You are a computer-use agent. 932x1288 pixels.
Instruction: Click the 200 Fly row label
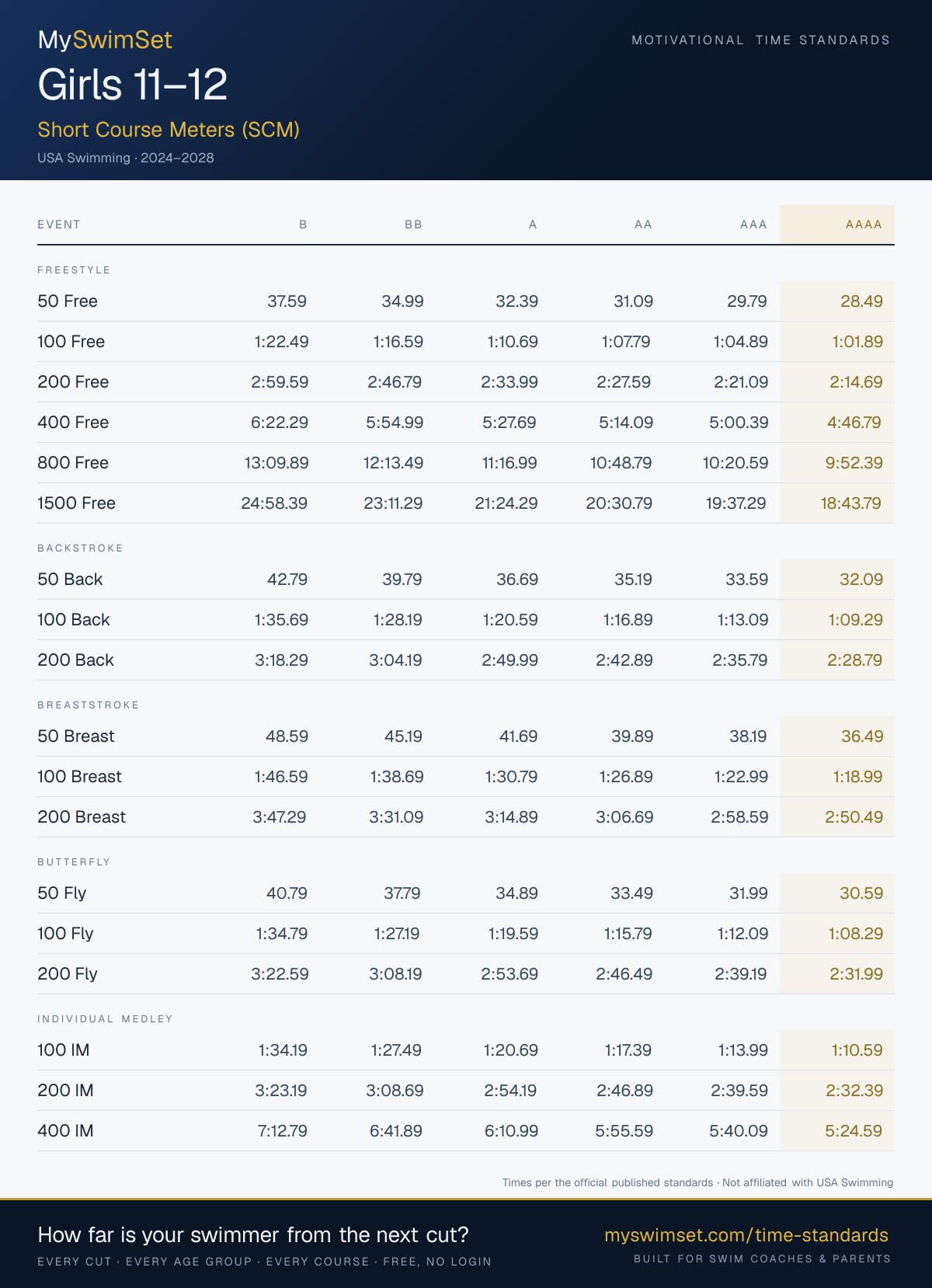click(x=68, y=974)
